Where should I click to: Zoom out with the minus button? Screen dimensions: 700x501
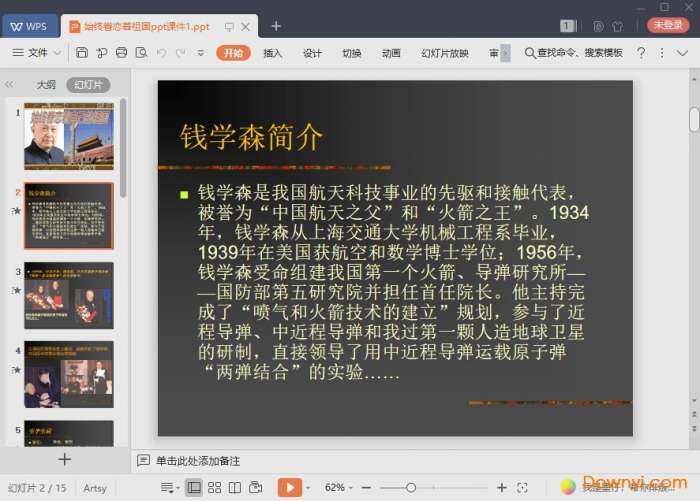367,488
